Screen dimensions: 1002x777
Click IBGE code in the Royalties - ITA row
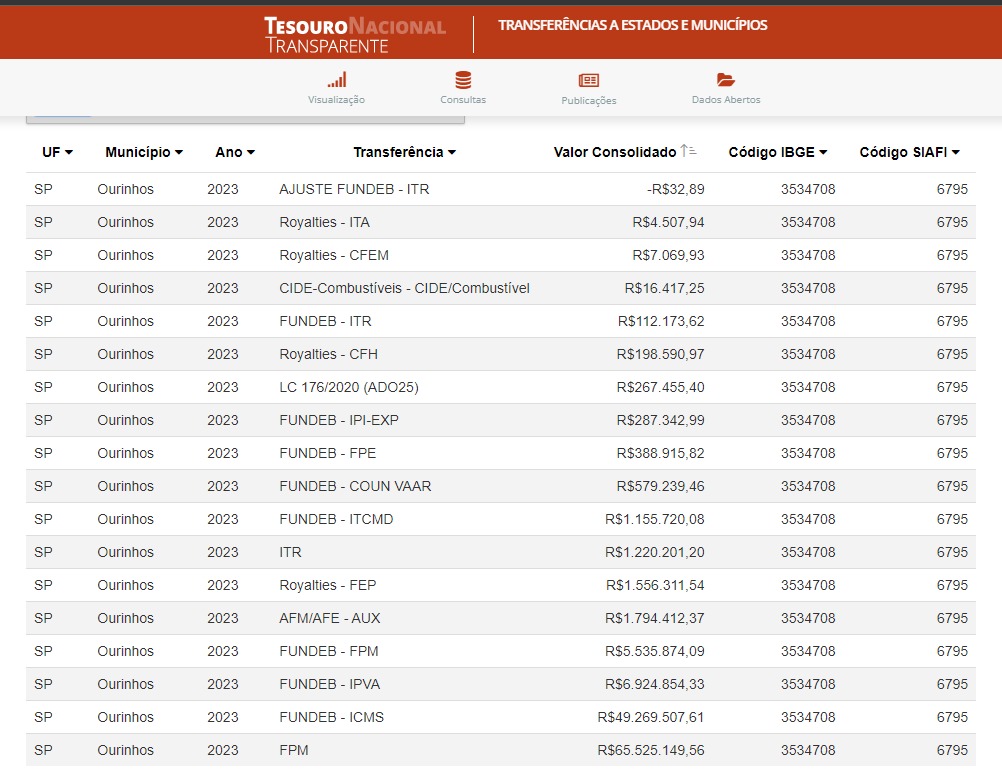(808, 222)
